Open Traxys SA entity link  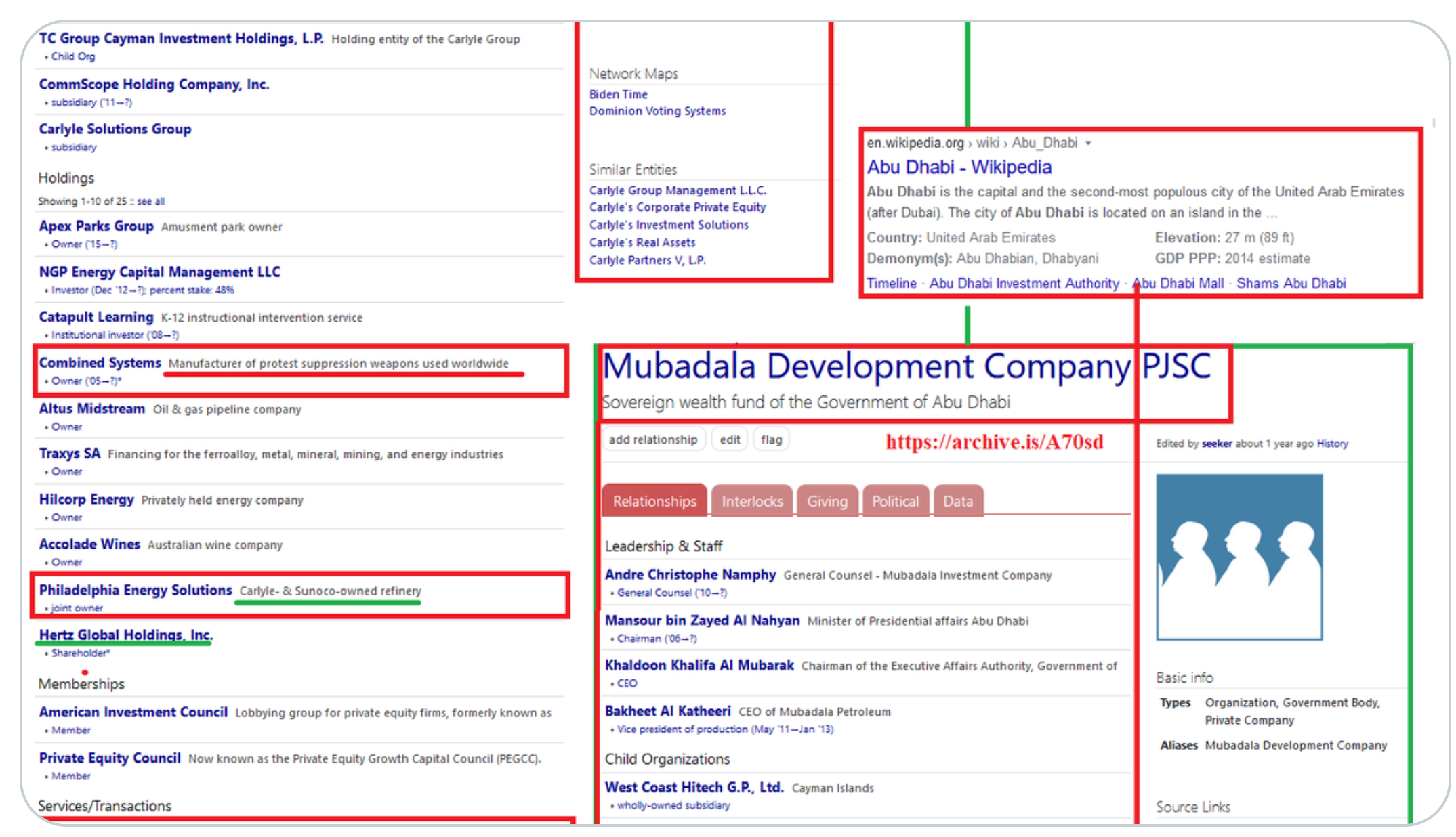tap(69, 454)
